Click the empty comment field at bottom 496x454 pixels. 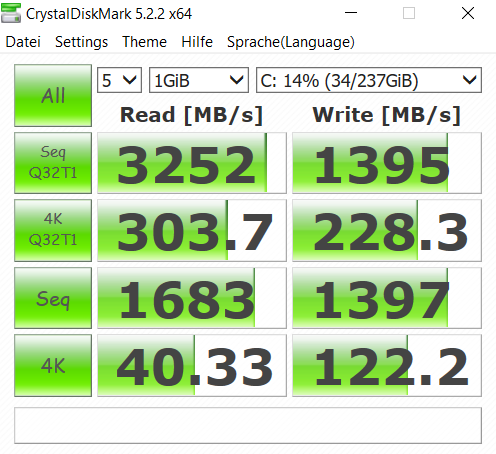pyautogui.click(x=248, y=425)
